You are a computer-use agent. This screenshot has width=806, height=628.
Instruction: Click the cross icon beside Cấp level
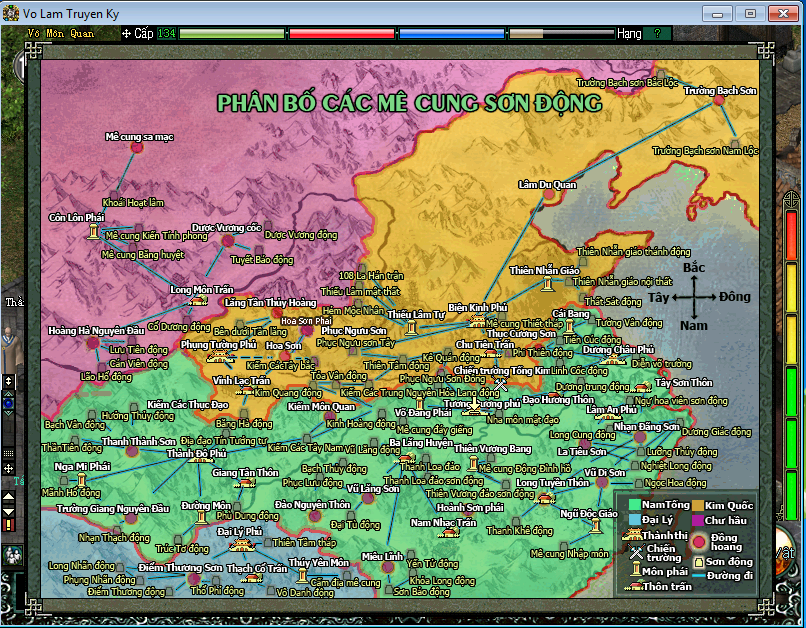126,34
